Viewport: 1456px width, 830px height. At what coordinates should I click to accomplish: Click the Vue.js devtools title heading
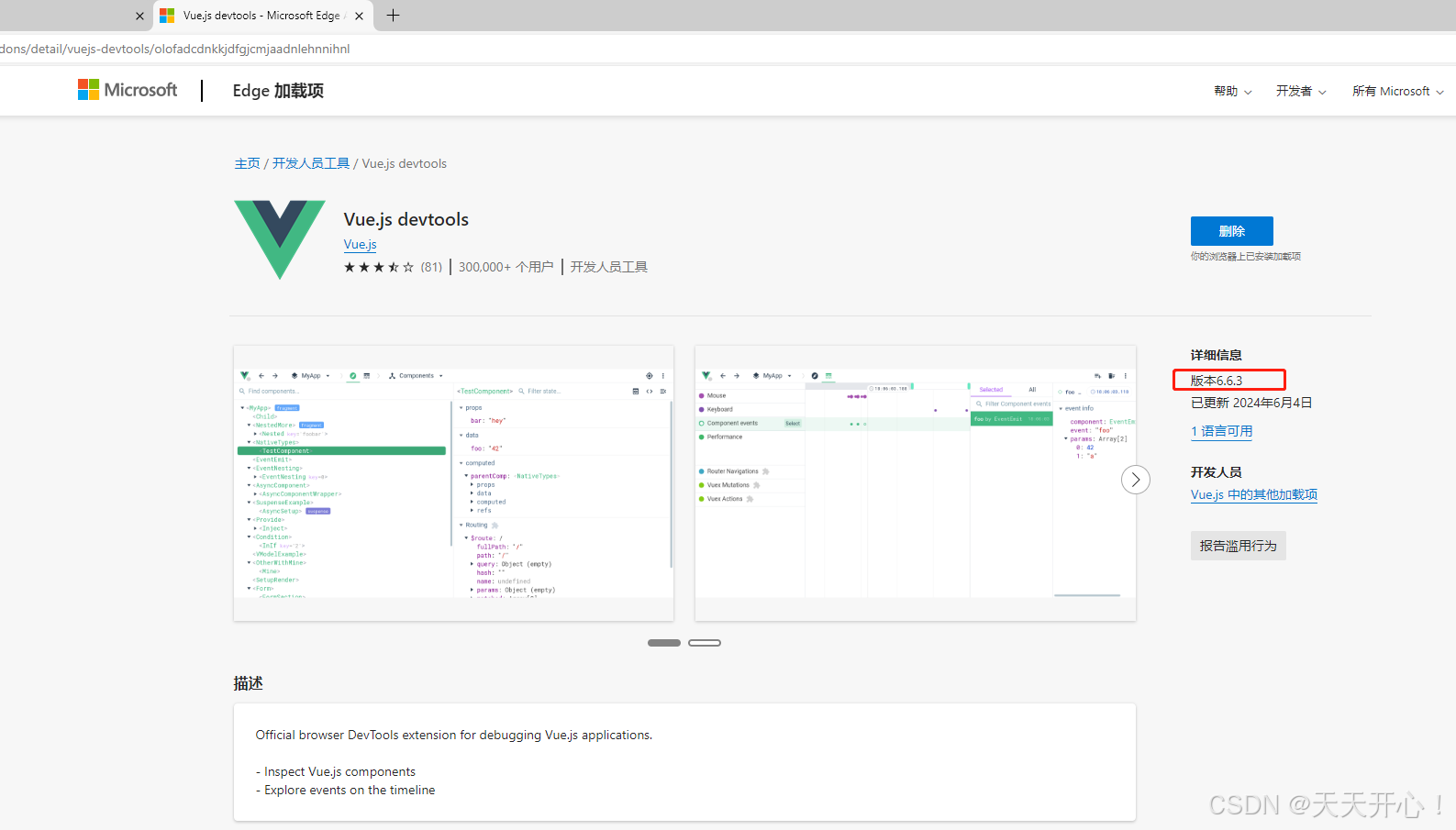406,219
